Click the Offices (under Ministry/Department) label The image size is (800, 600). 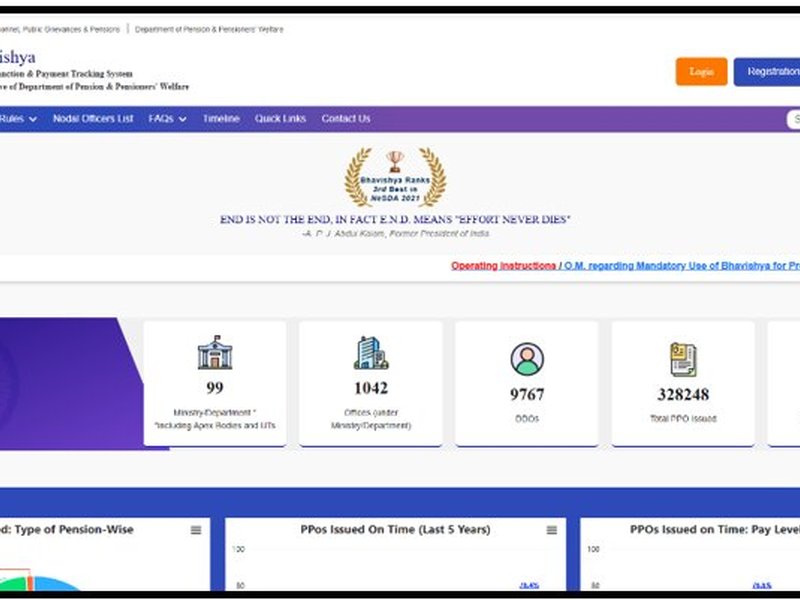[371, 419]
